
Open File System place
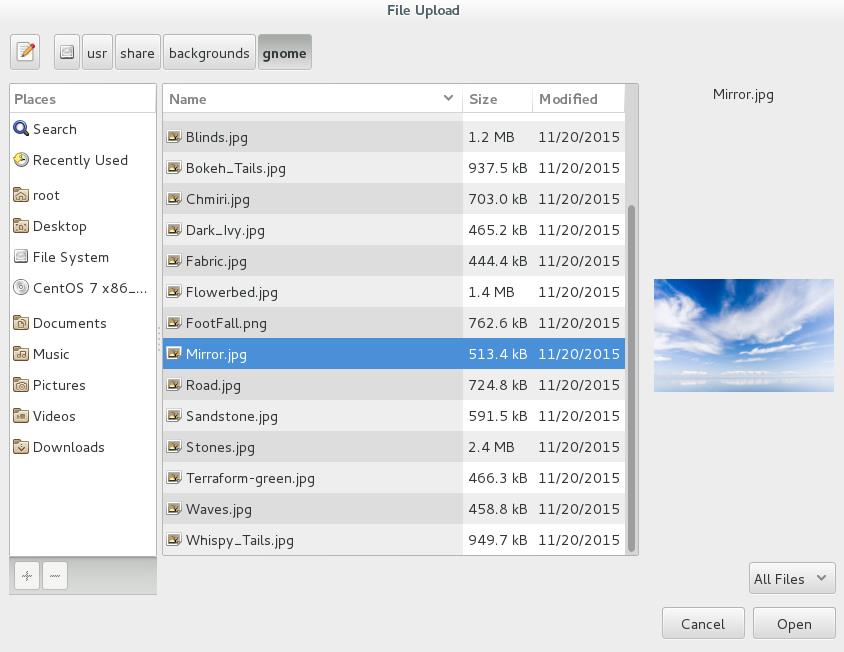tap(83, 257)
